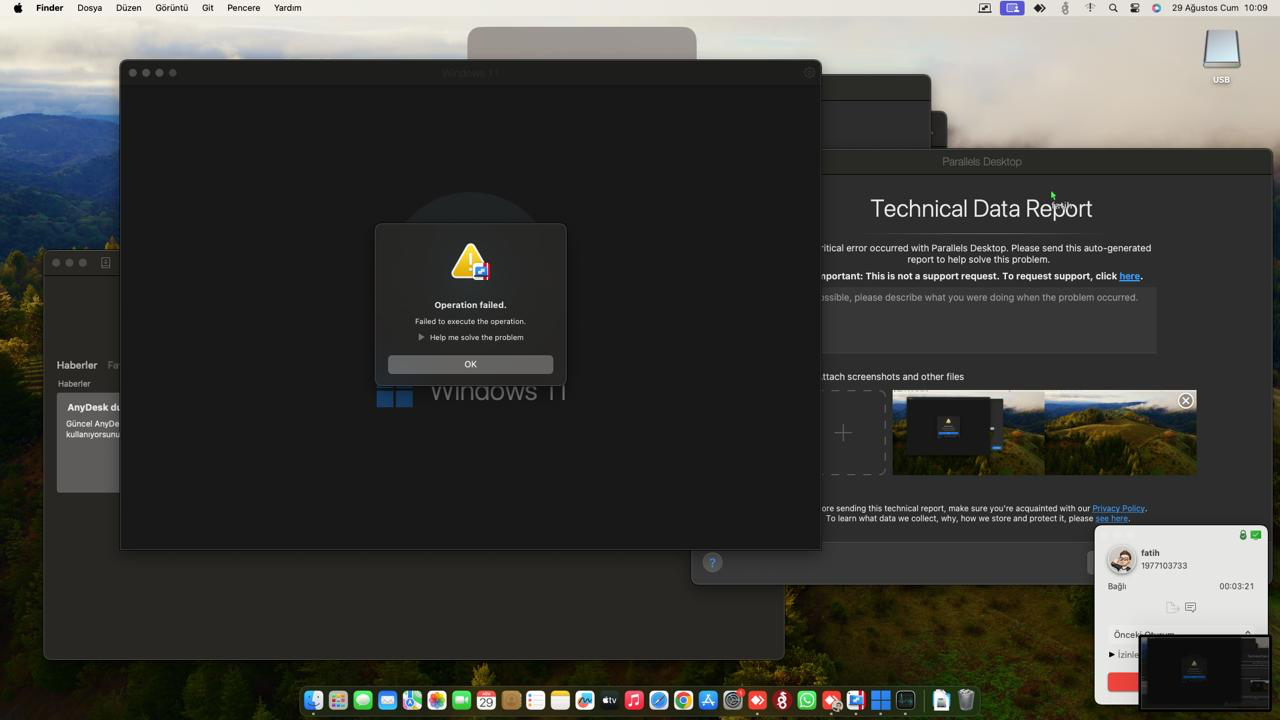The image size is (1280, 720).
Task: Expand "Help me solve the problem" disclosure triangle
Action: (x=421, y=337)
